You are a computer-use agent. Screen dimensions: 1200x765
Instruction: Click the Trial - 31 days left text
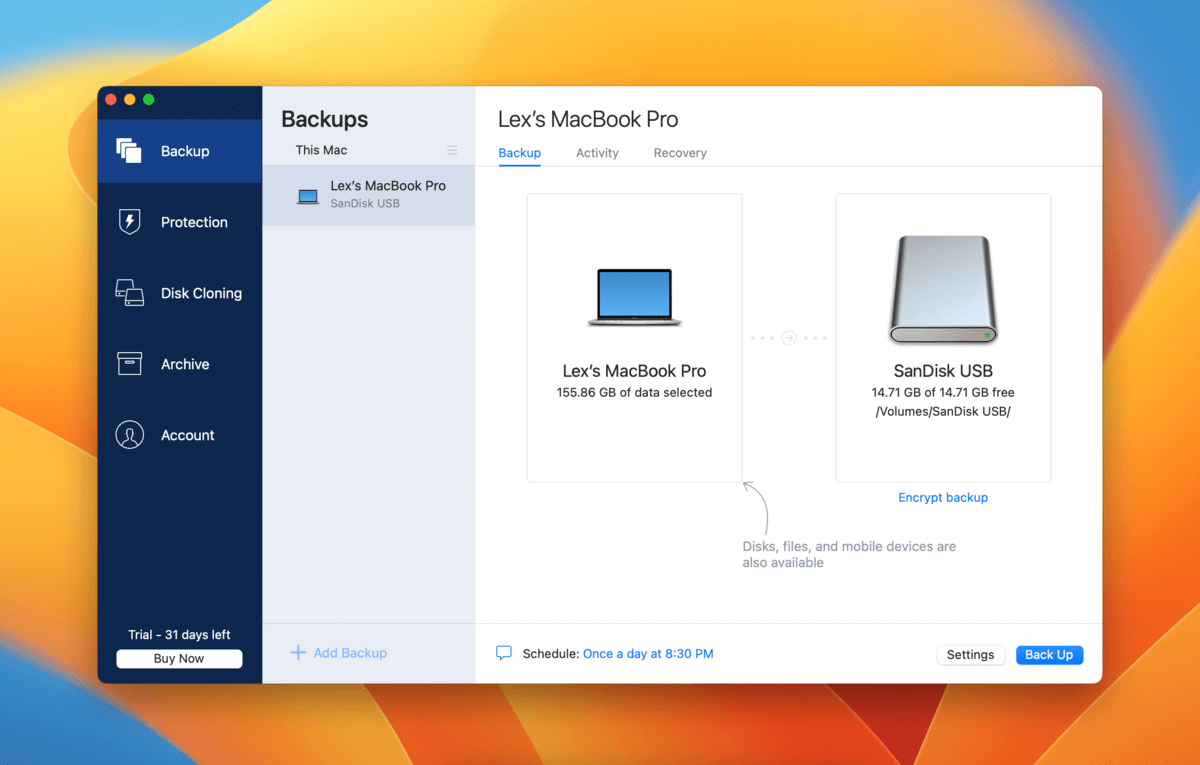pos(179,635)
